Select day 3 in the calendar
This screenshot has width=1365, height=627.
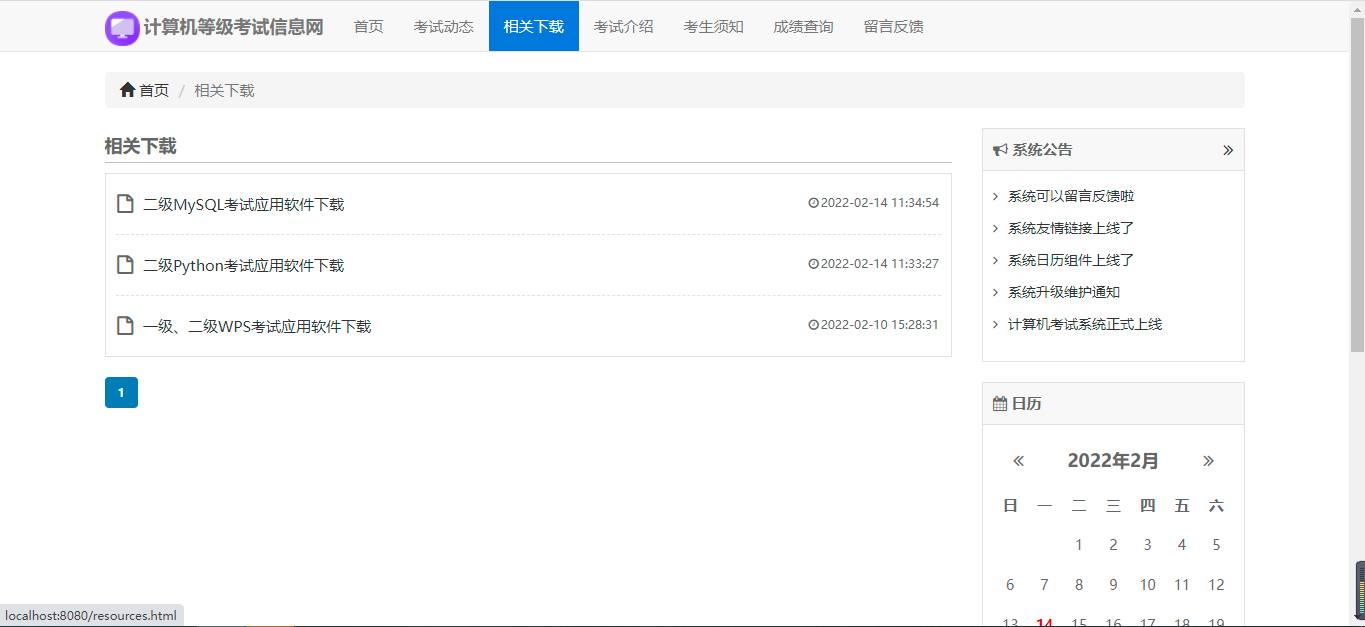click(x=1148, y=545)
